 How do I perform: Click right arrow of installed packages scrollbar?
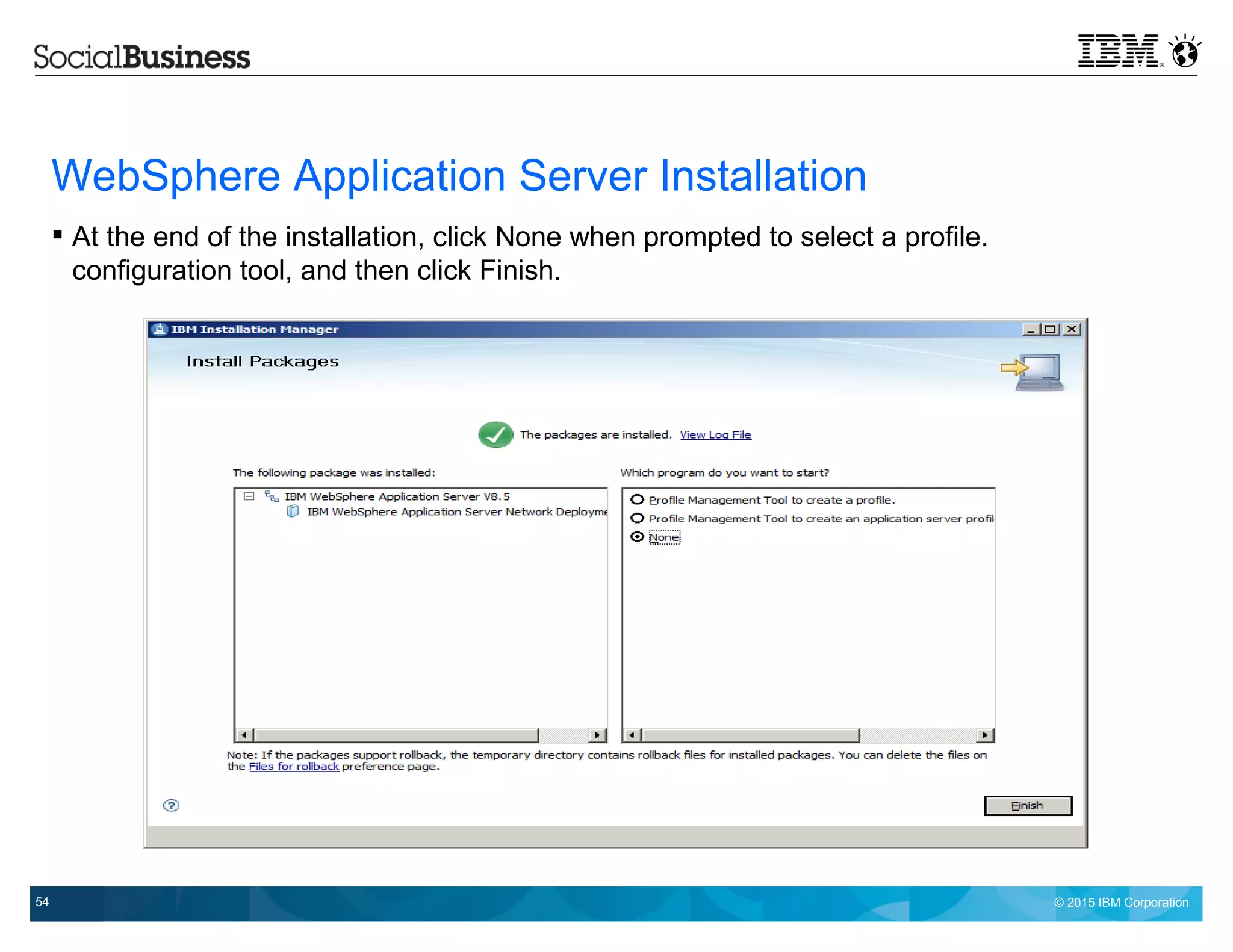(x=597, y=735)
